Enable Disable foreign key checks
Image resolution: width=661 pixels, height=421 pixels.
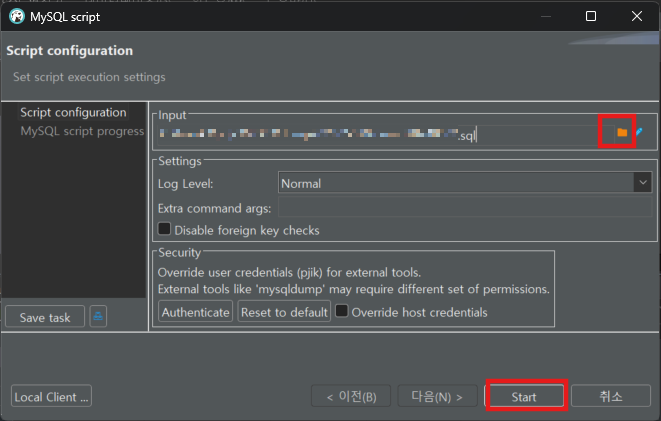click(164, 229)
